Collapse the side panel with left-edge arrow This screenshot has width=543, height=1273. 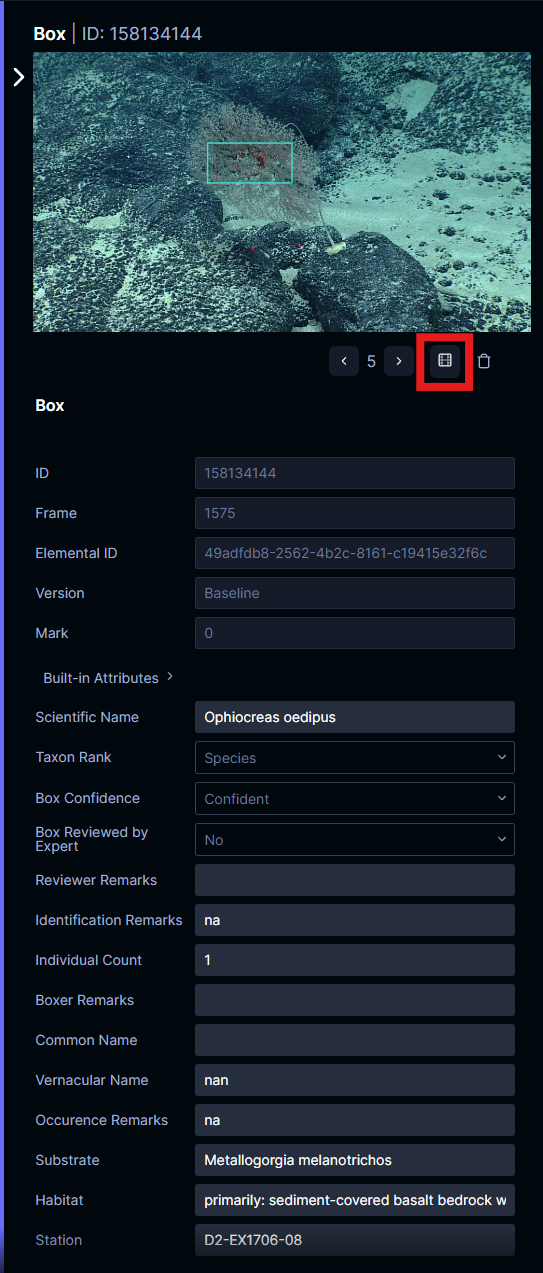18,77
